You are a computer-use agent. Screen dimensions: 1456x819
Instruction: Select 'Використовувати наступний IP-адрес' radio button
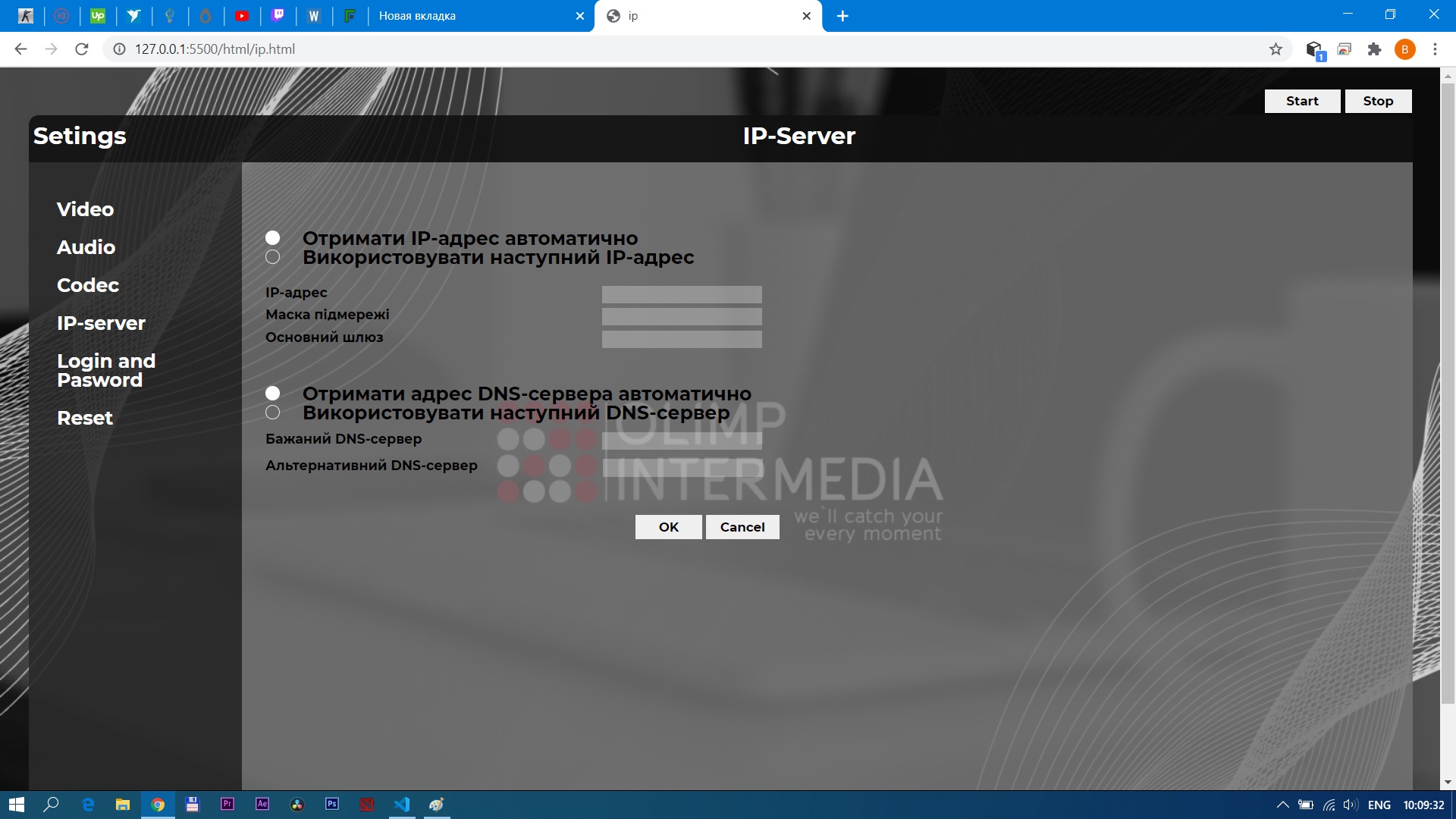tap(273, 257)
